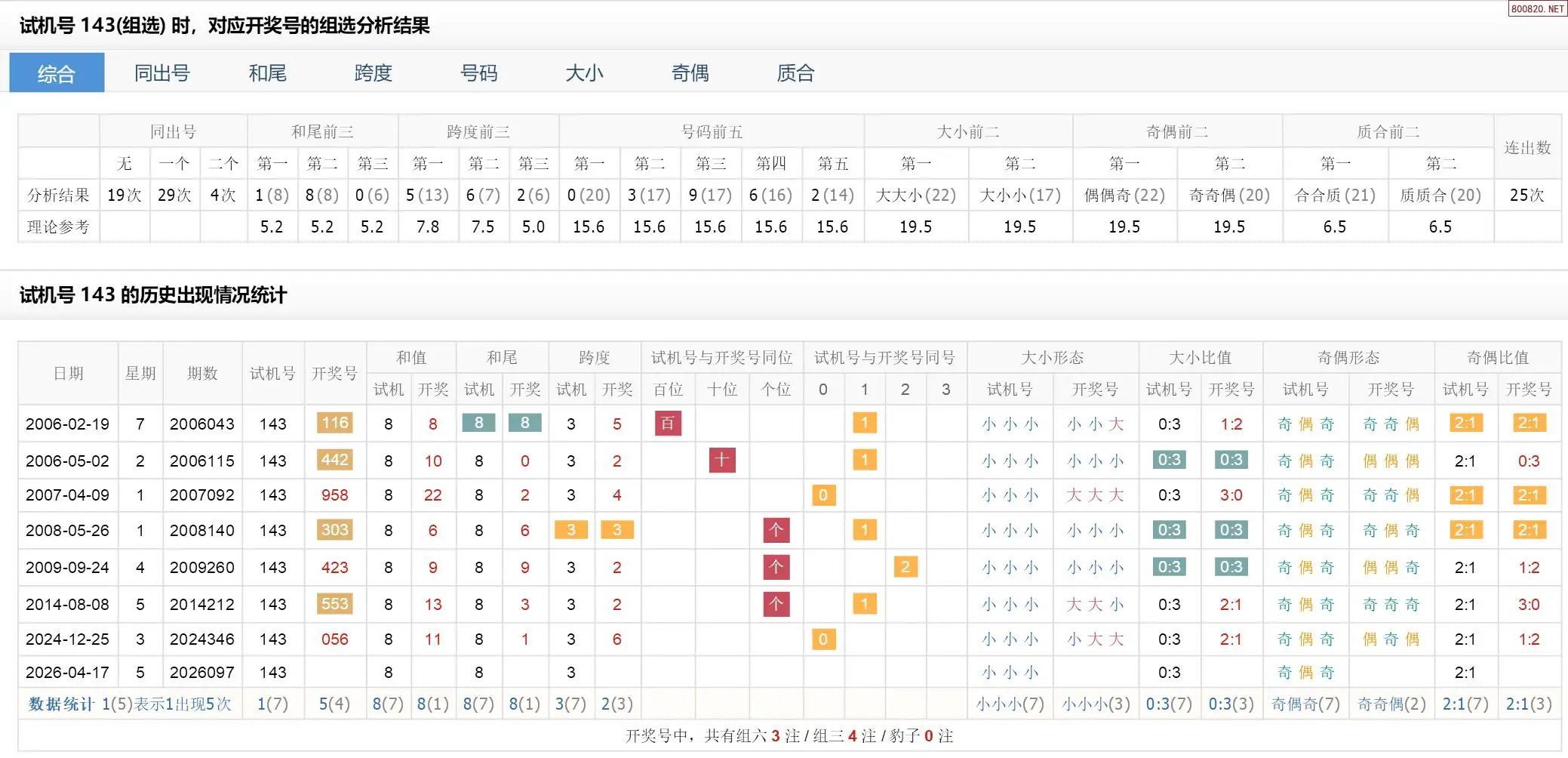Click issue number 2024346
The height and width of the screenshot is (758, 1568).
(x=201, y=639)
